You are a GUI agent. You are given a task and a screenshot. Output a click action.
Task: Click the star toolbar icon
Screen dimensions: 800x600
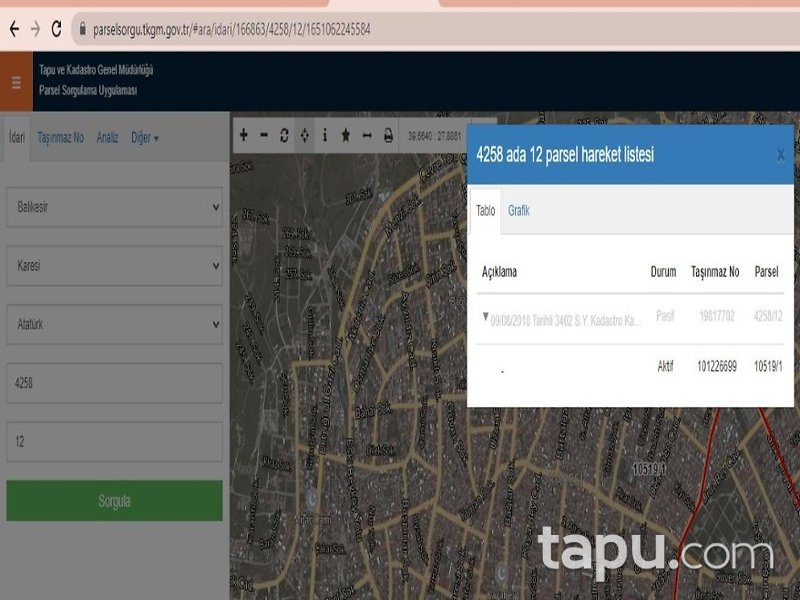[x=345, y=135]
